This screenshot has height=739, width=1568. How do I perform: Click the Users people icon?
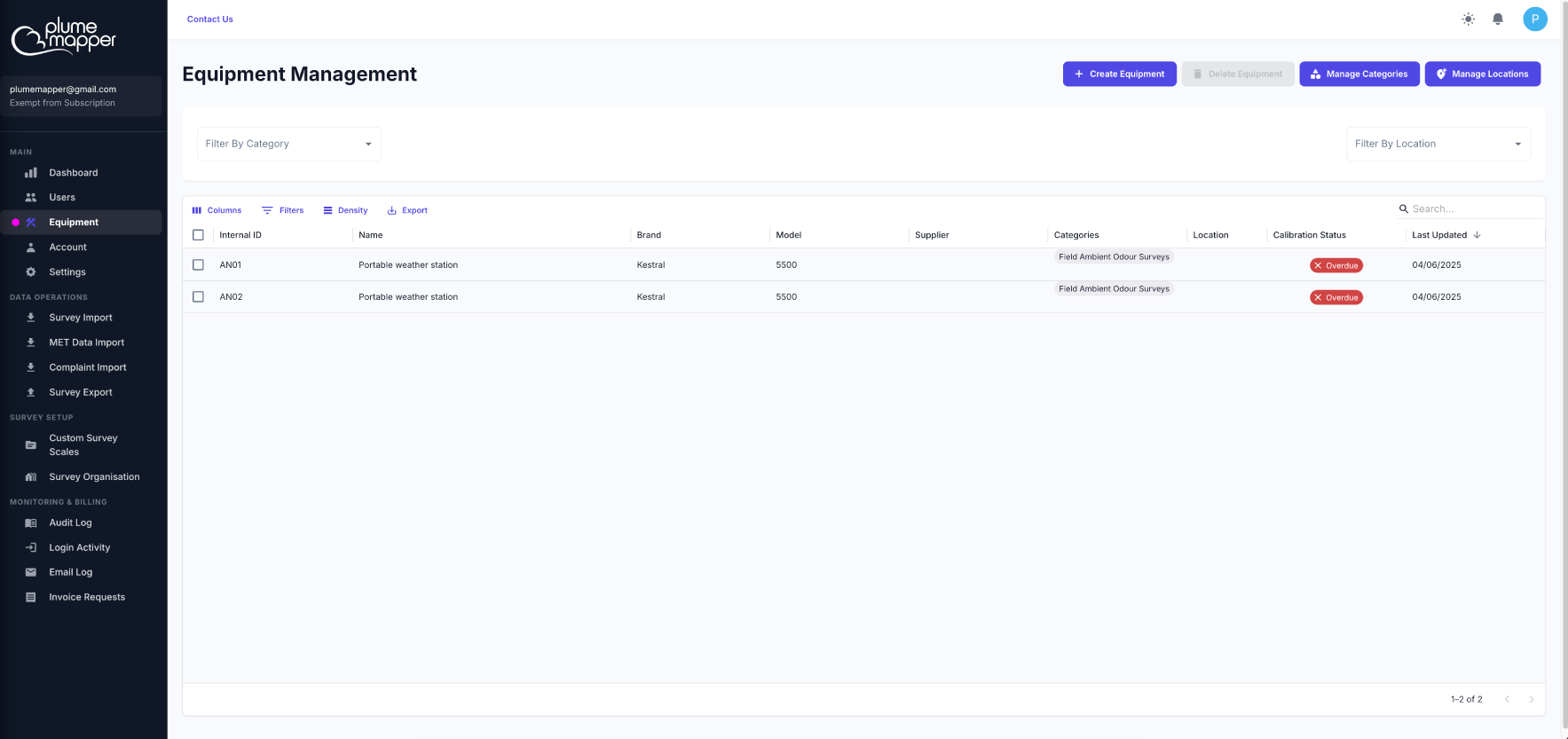31,198
